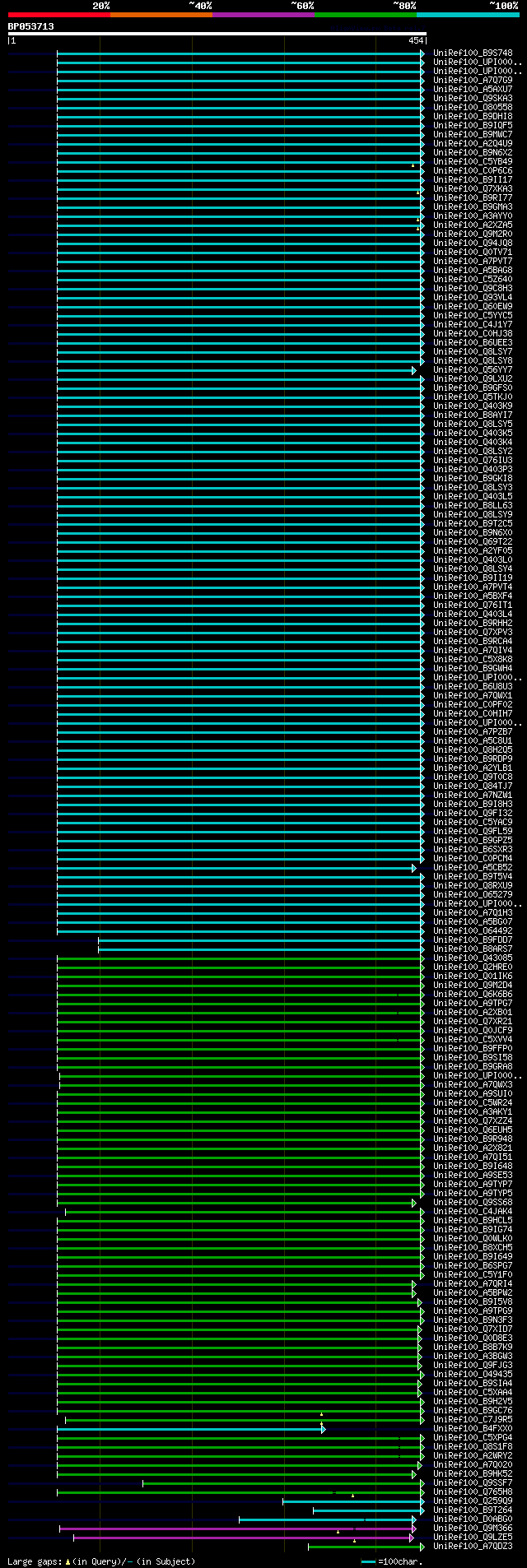Open hit UniRef100_B9S748
527x1568 pixels.
click(473, 53)
